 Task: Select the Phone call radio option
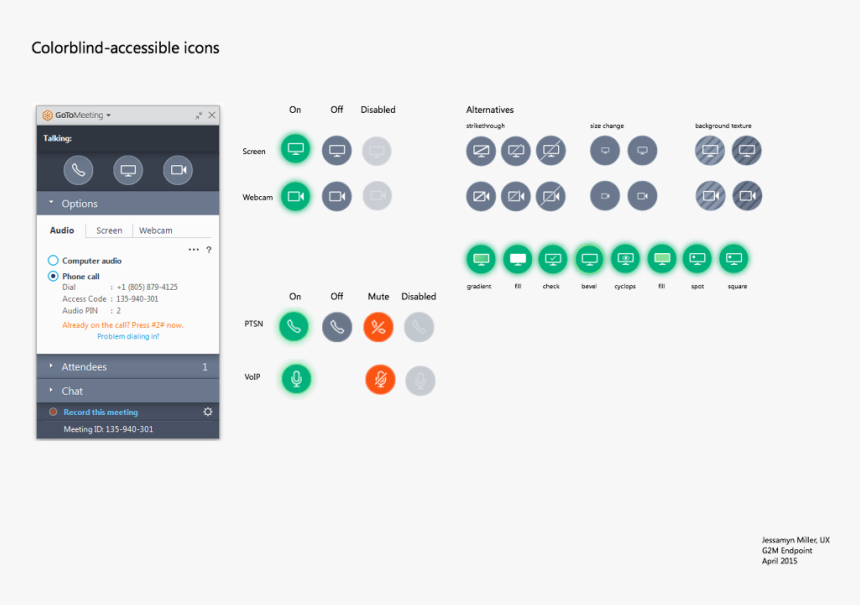click(53, 276)
